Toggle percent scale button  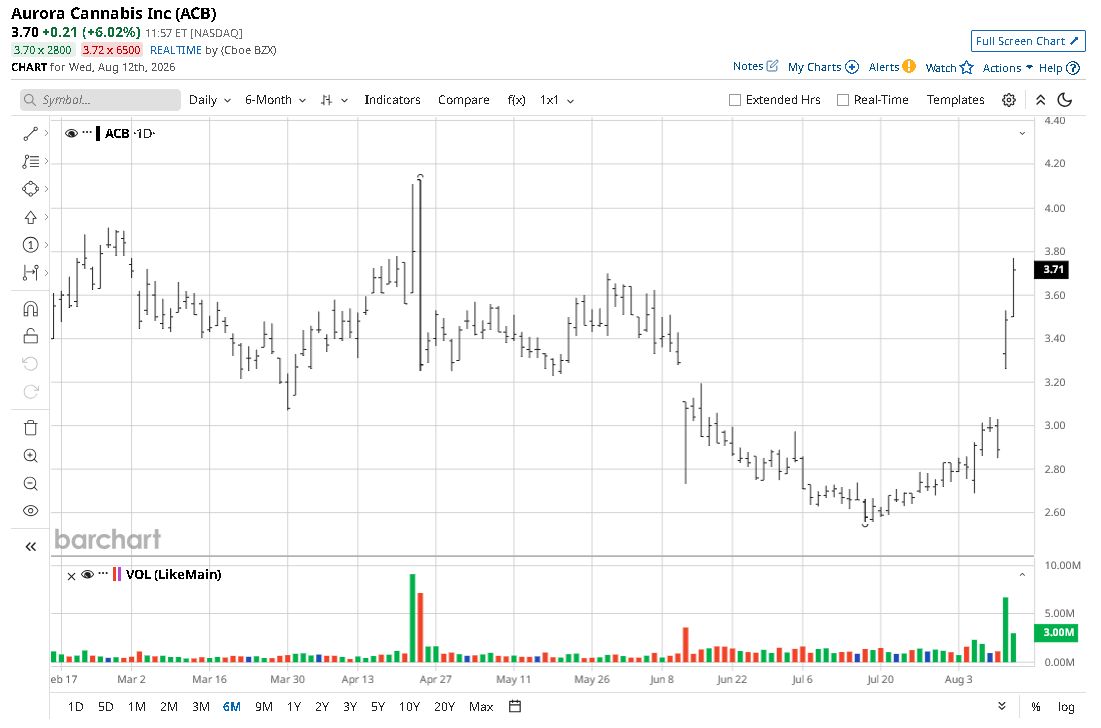pos(1036,707)
